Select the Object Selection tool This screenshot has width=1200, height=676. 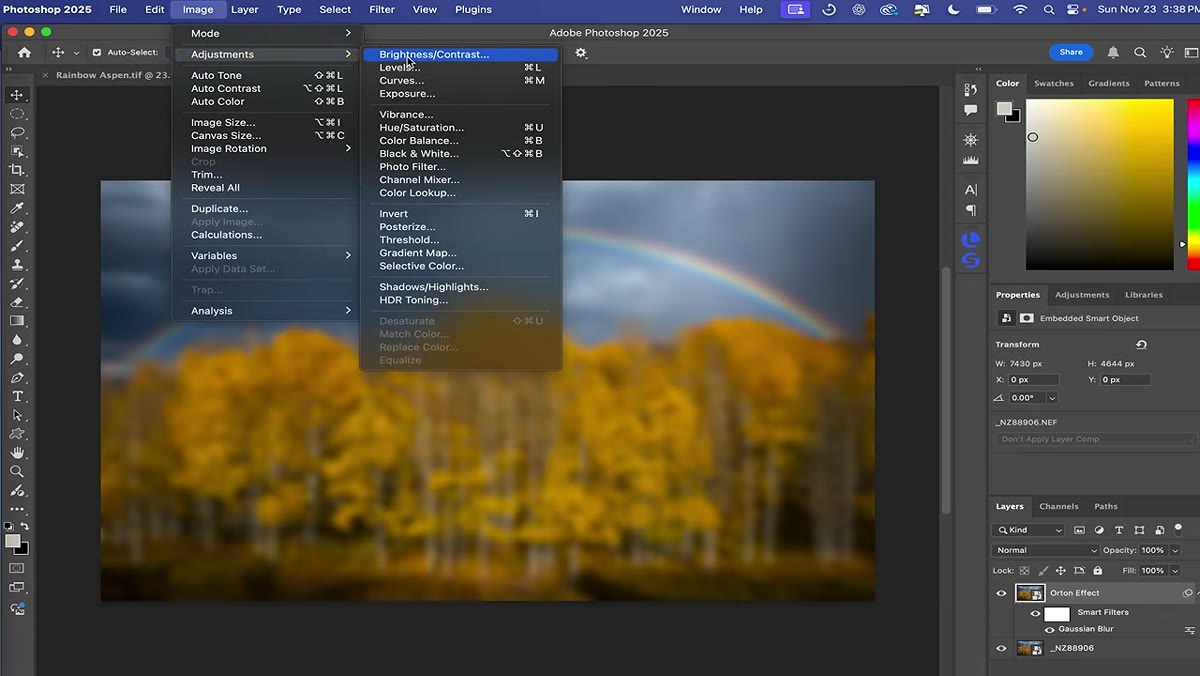(17, 151)
